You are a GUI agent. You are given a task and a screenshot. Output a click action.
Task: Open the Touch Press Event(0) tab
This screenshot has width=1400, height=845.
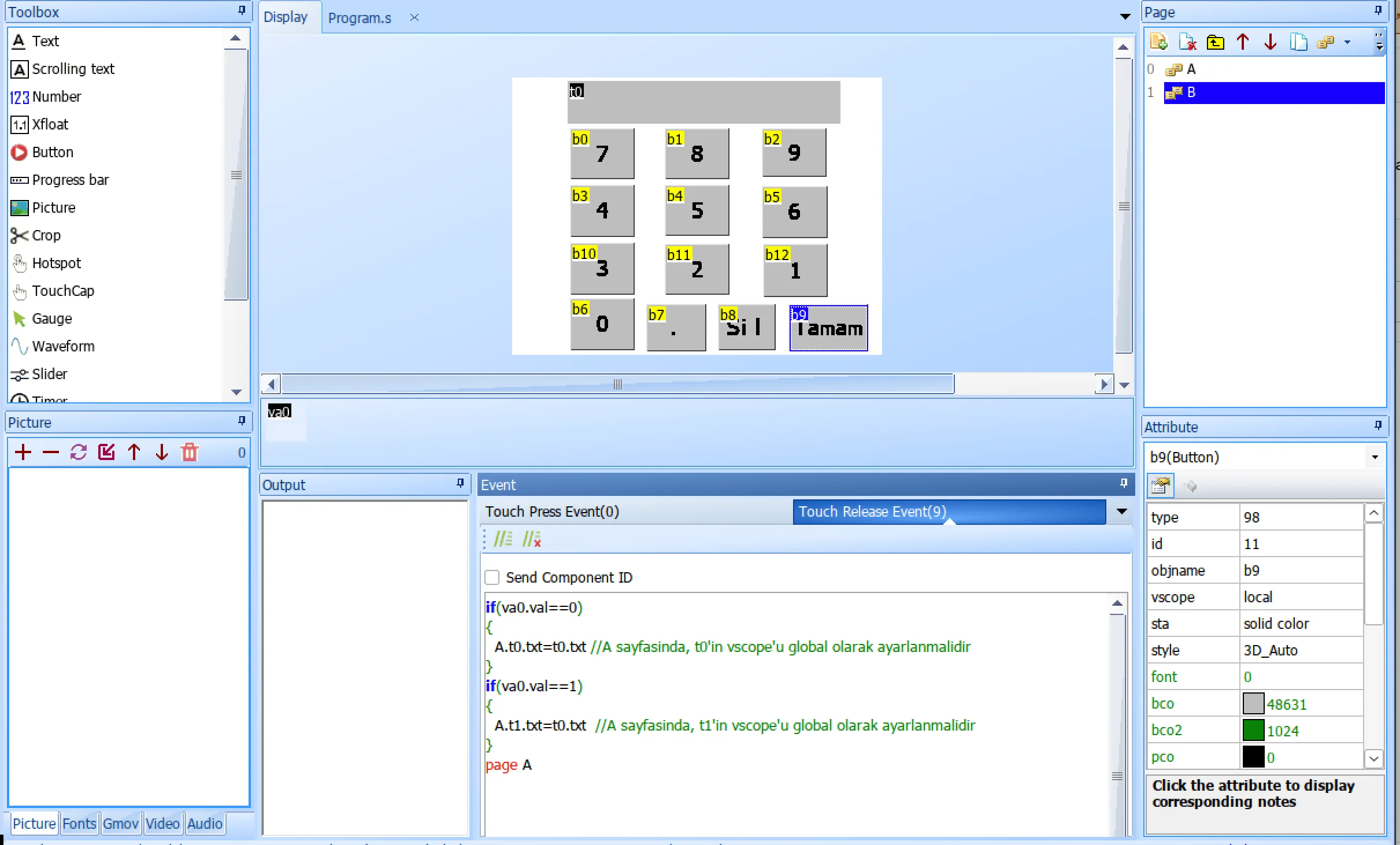(552, 512)
